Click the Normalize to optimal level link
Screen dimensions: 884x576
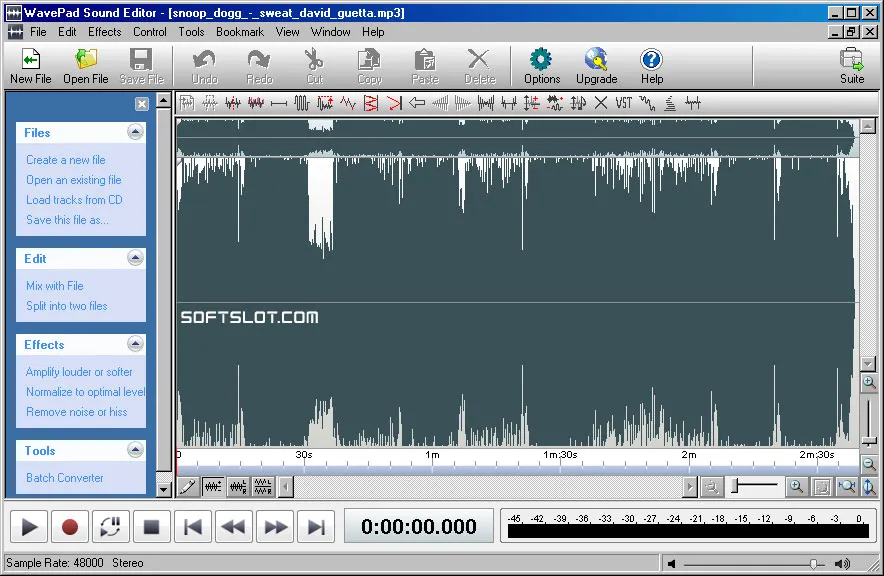pyautogui.click(x=85, y=392)
